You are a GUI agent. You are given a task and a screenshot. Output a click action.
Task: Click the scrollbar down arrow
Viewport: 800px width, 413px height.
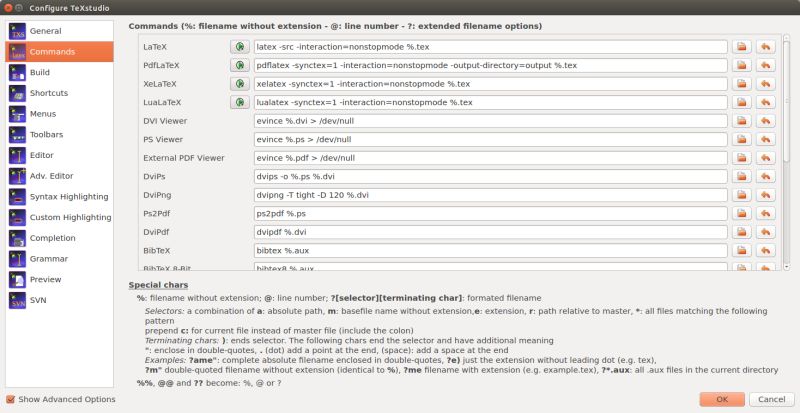[x=786, y=266]
